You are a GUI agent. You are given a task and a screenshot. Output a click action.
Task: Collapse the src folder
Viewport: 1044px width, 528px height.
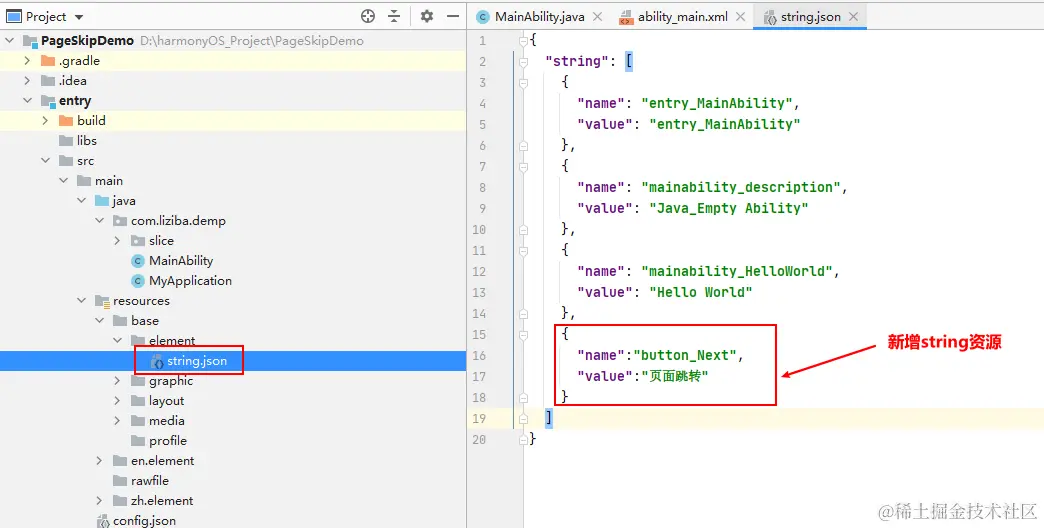(x=45, y=160)
